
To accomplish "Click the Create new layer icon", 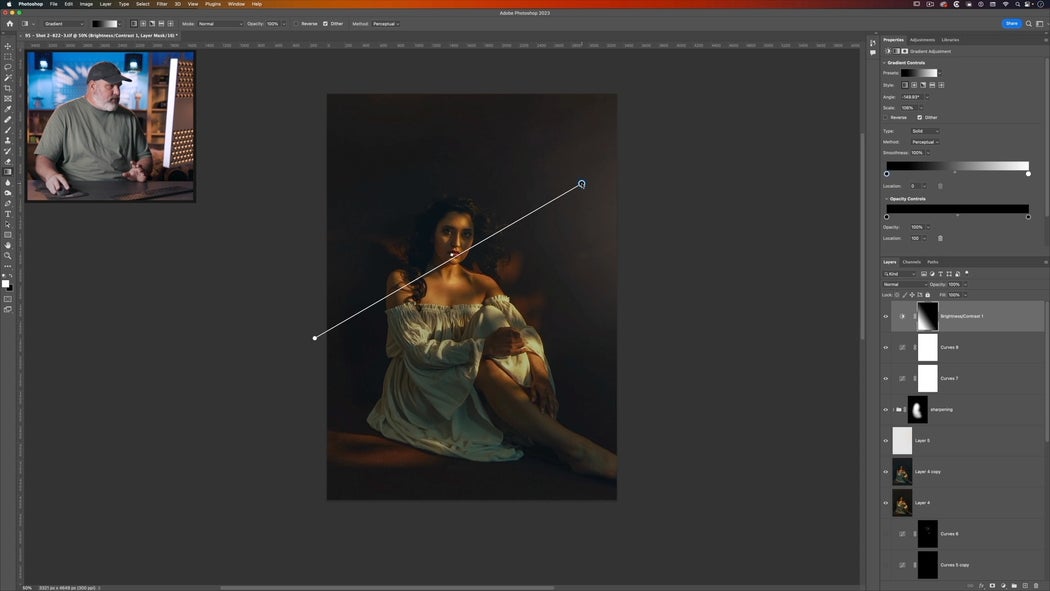I will 1025,586.
